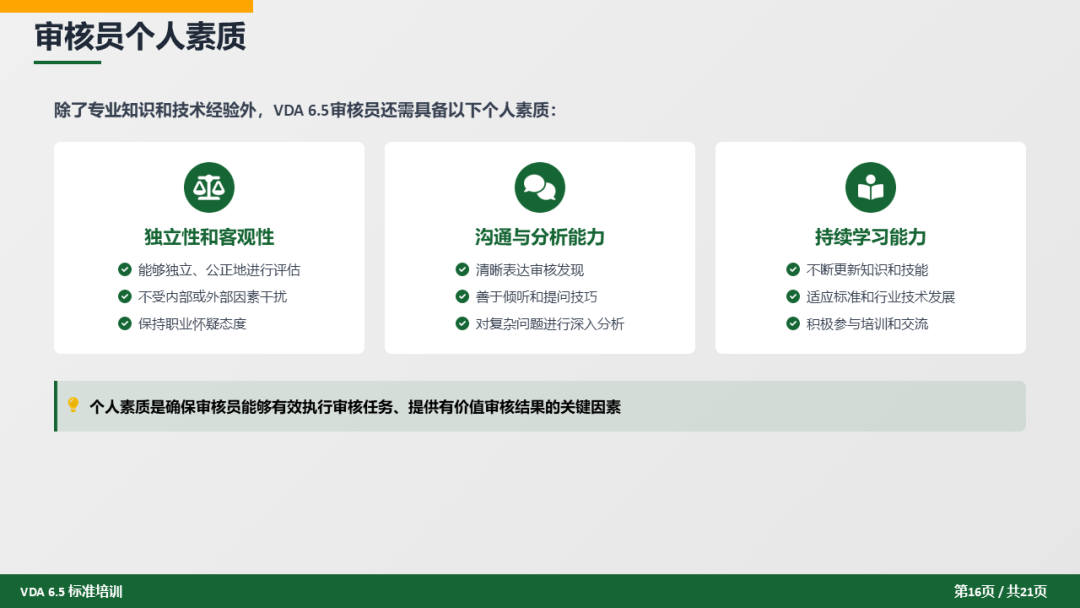1080x608 pixels.
Task: Click checkmark beside 不受内部或外部因素干扰
Action: pos(125,297)
